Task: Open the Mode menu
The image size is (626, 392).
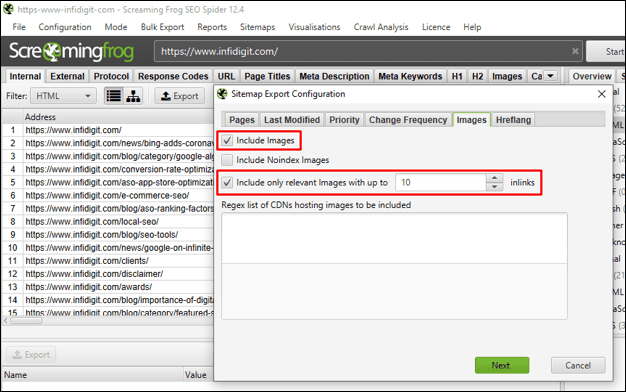Action: (116, 27)
